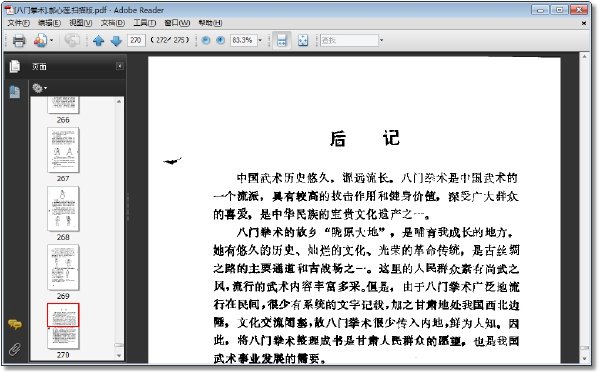Select page thumbnail 270

click(x=63, y=326)
